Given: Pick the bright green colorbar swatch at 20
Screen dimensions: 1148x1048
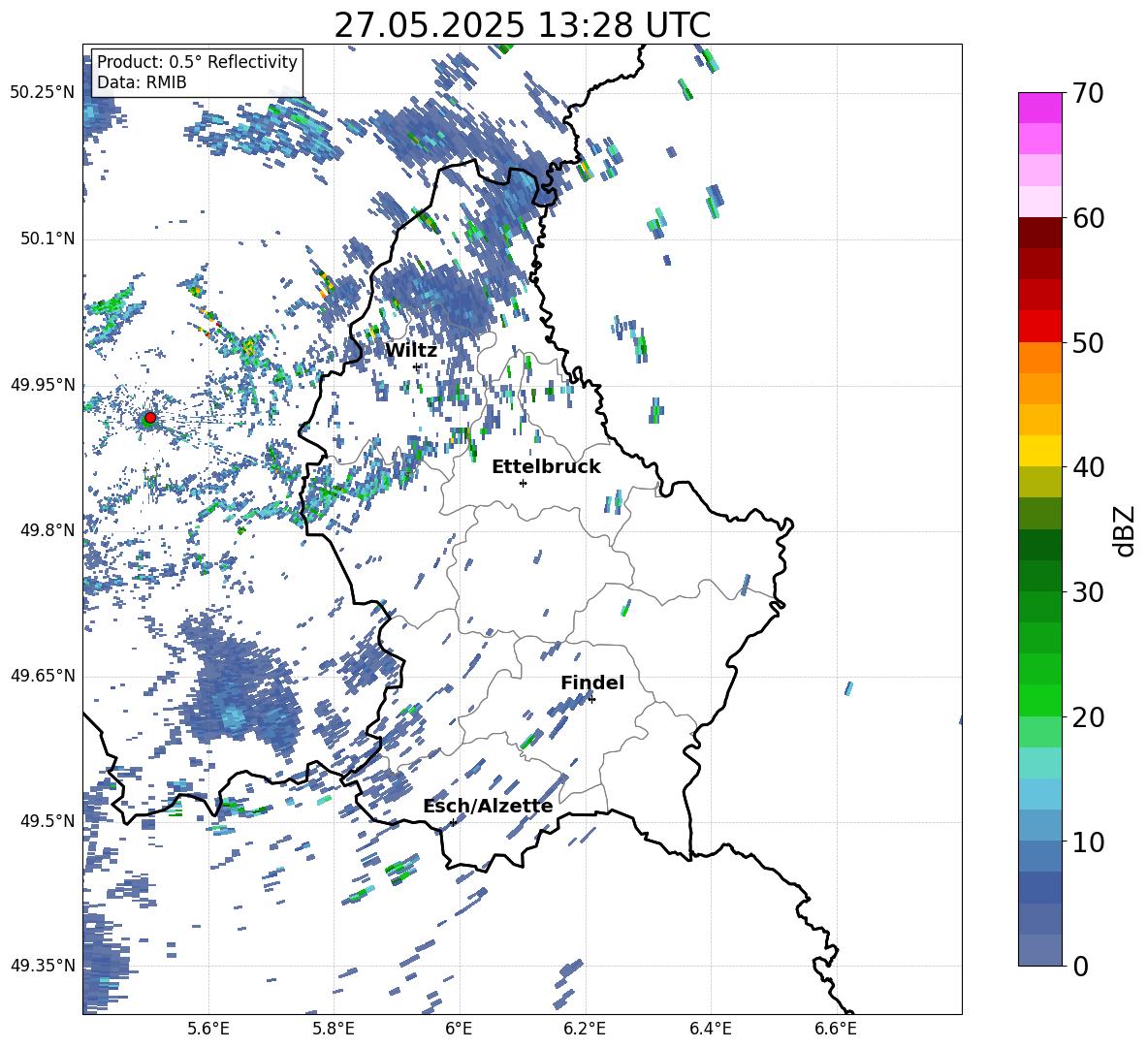Looking at the screenshot, I should [x=1039, y=701].
